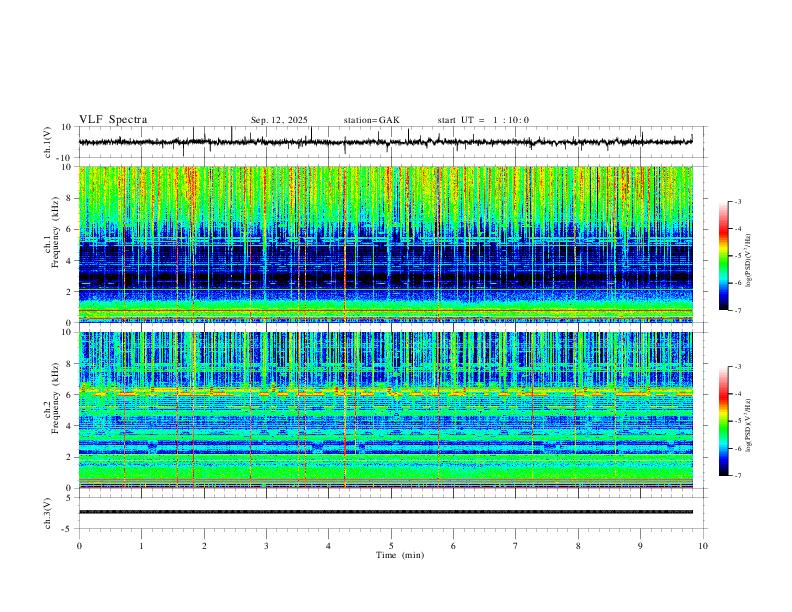The width and height of the screenshot is (792, 612).
Task: Click the "5" tick on the Time axis
Action: (391, 546)
